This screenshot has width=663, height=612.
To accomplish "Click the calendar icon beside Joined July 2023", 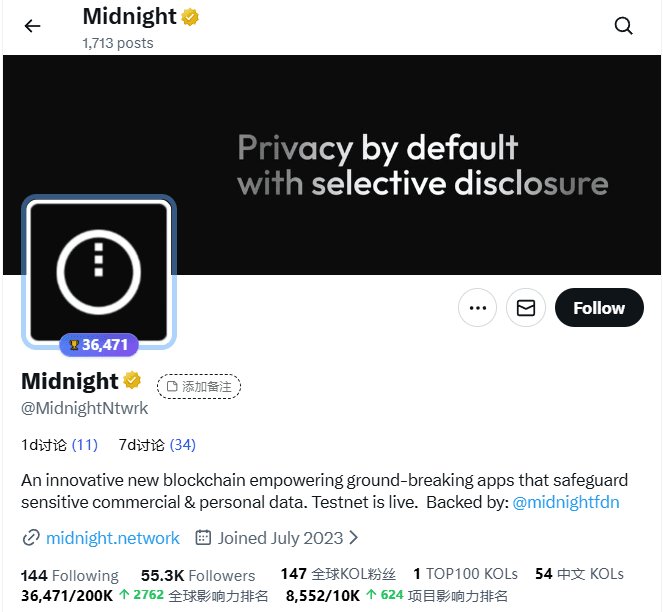I will (x=203, y=538).
